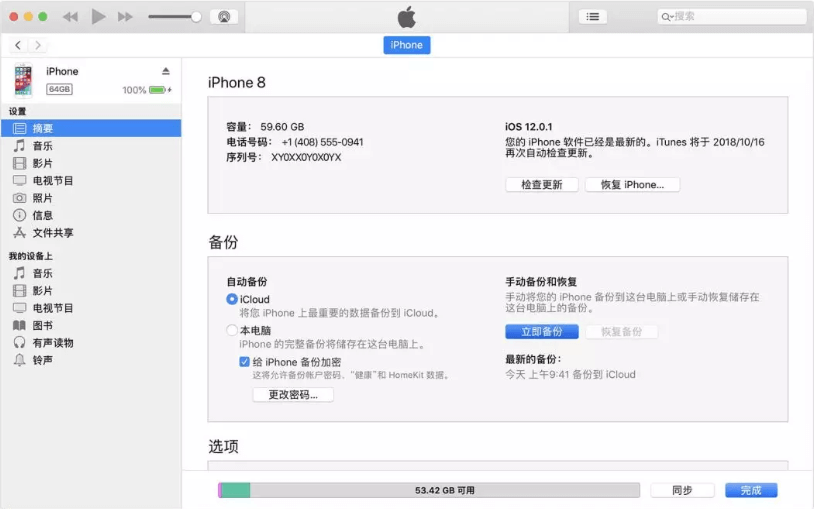Click the Apple logo display
The height and width of the screenshot is (509, 814).
(406, 17)
